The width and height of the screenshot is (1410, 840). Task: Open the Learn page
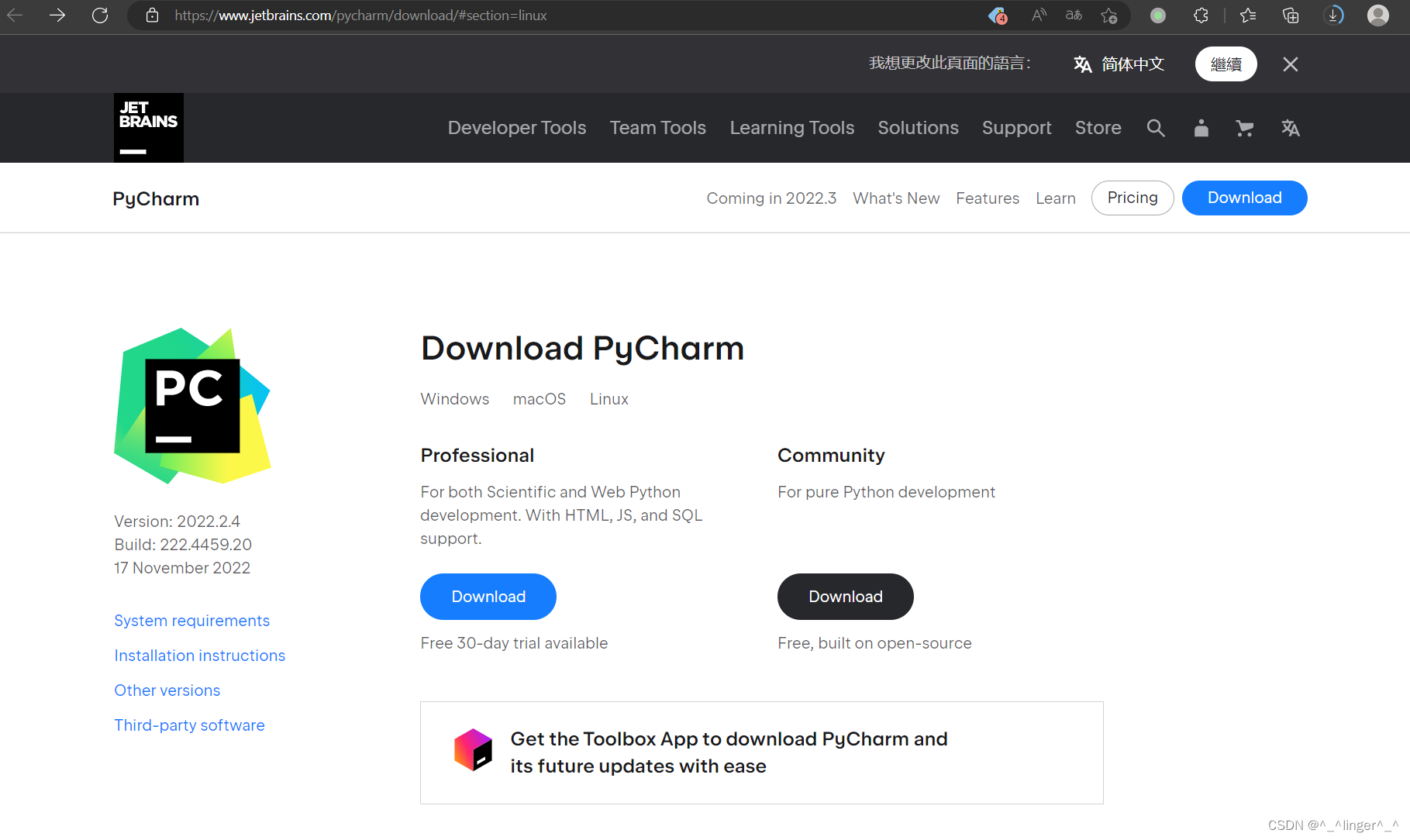coord(1056,198)
